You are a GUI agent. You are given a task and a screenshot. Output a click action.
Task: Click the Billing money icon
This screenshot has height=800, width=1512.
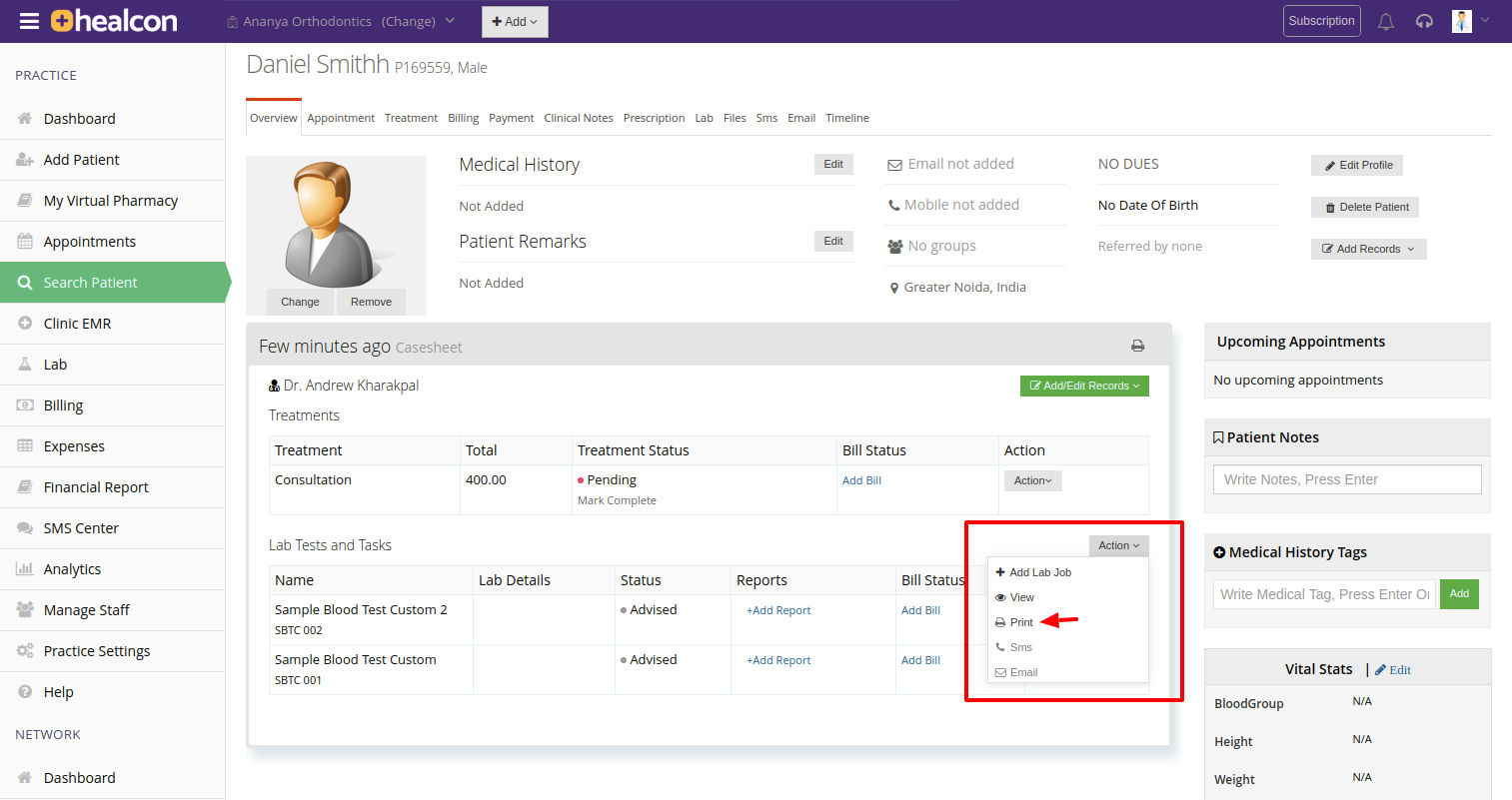25,404
